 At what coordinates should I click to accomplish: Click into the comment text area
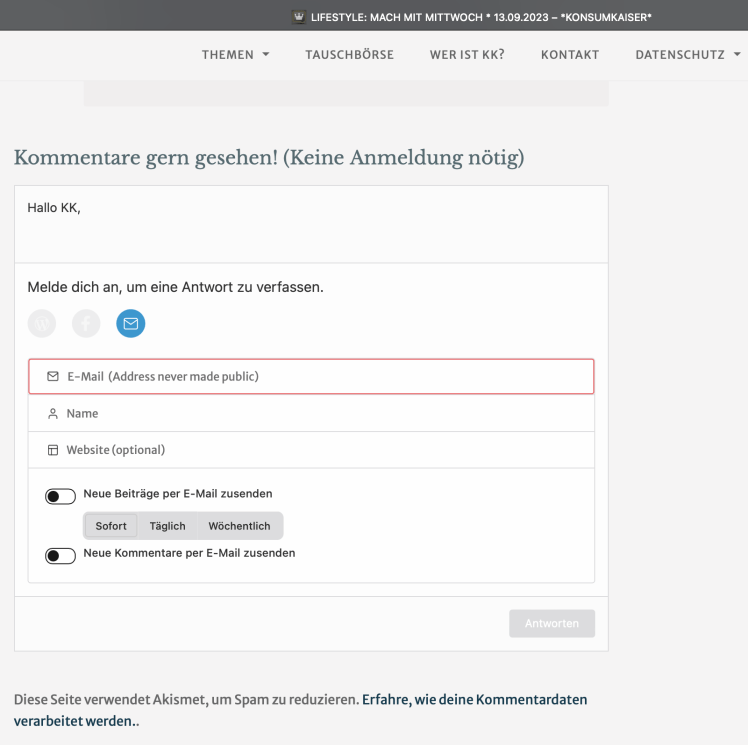(311, 223)
